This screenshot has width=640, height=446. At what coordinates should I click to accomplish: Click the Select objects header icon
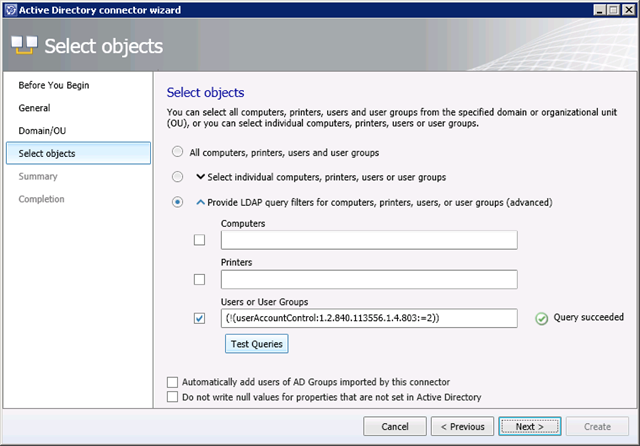24,46
